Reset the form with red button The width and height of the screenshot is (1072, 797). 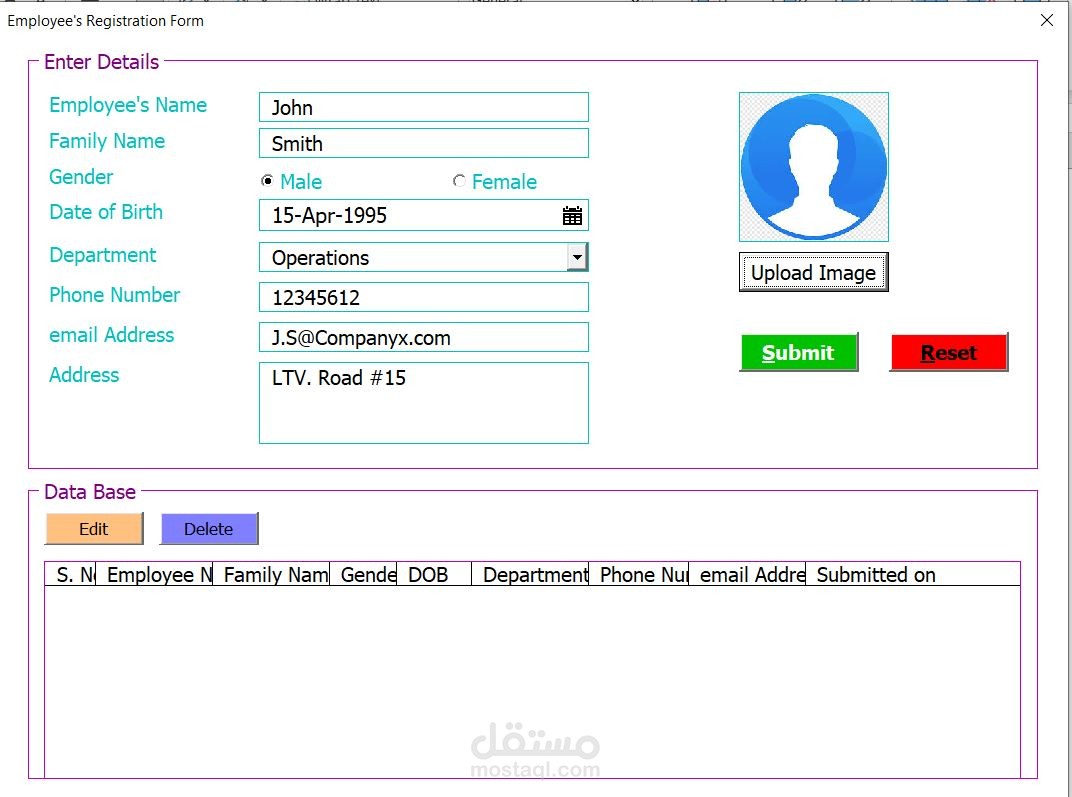pos(949,353)
